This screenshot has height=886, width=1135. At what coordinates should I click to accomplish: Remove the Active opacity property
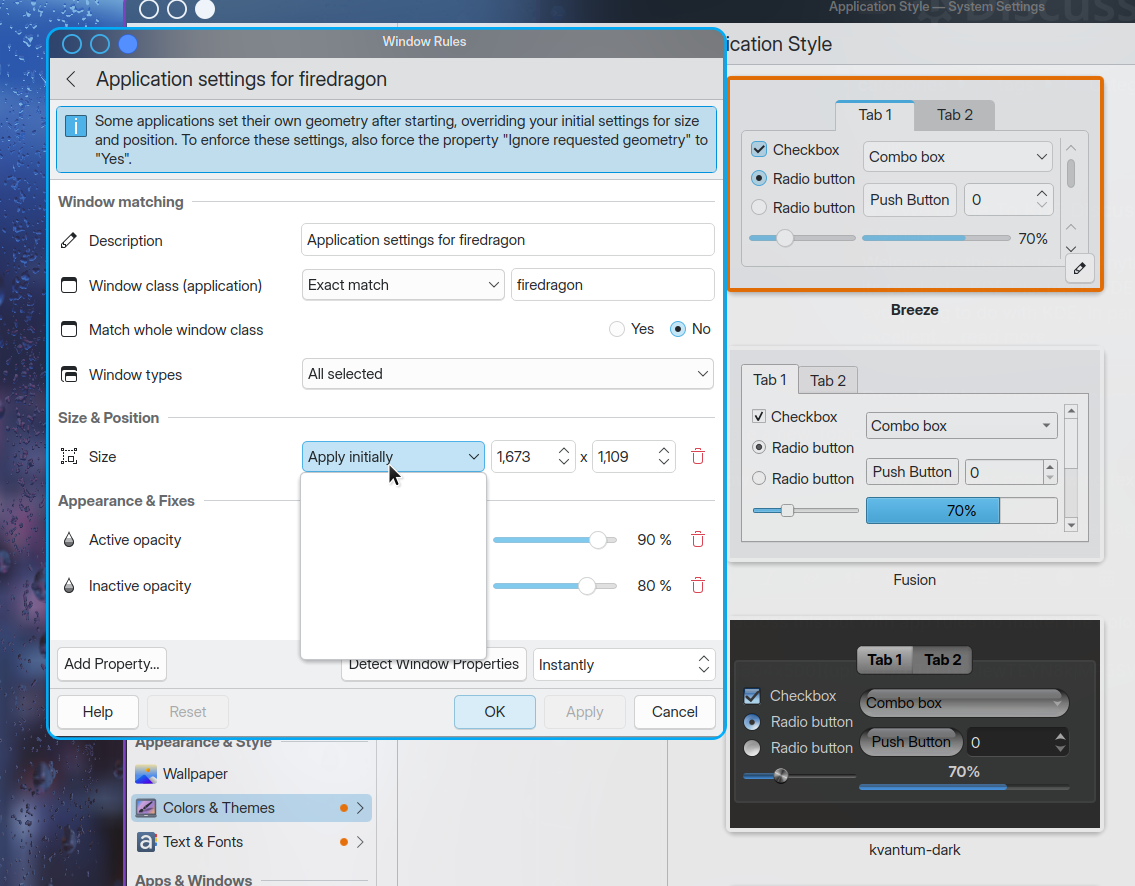tap(698, 539)
